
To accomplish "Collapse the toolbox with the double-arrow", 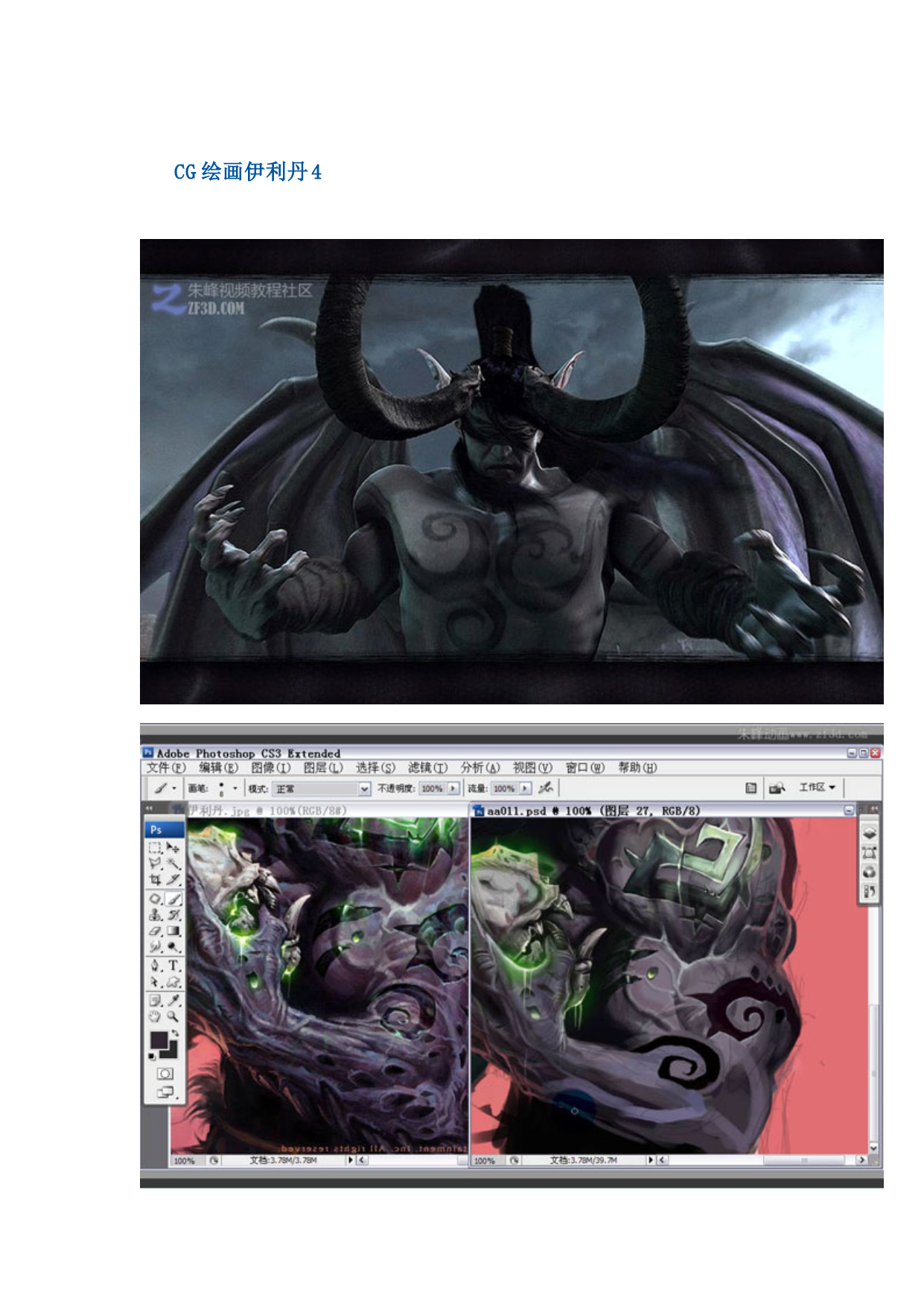I will (149, 808).
